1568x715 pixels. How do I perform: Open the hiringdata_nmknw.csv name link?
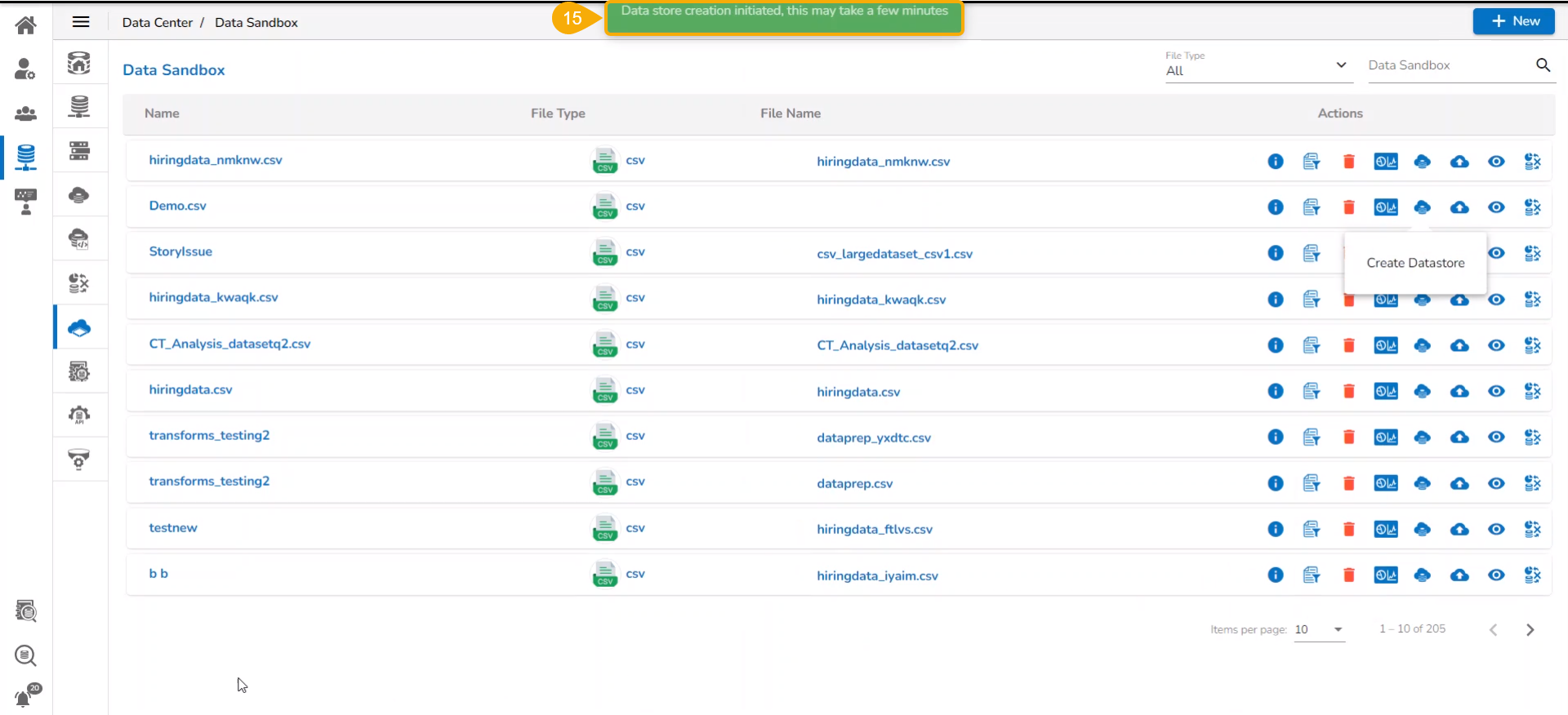click(216, 160)
